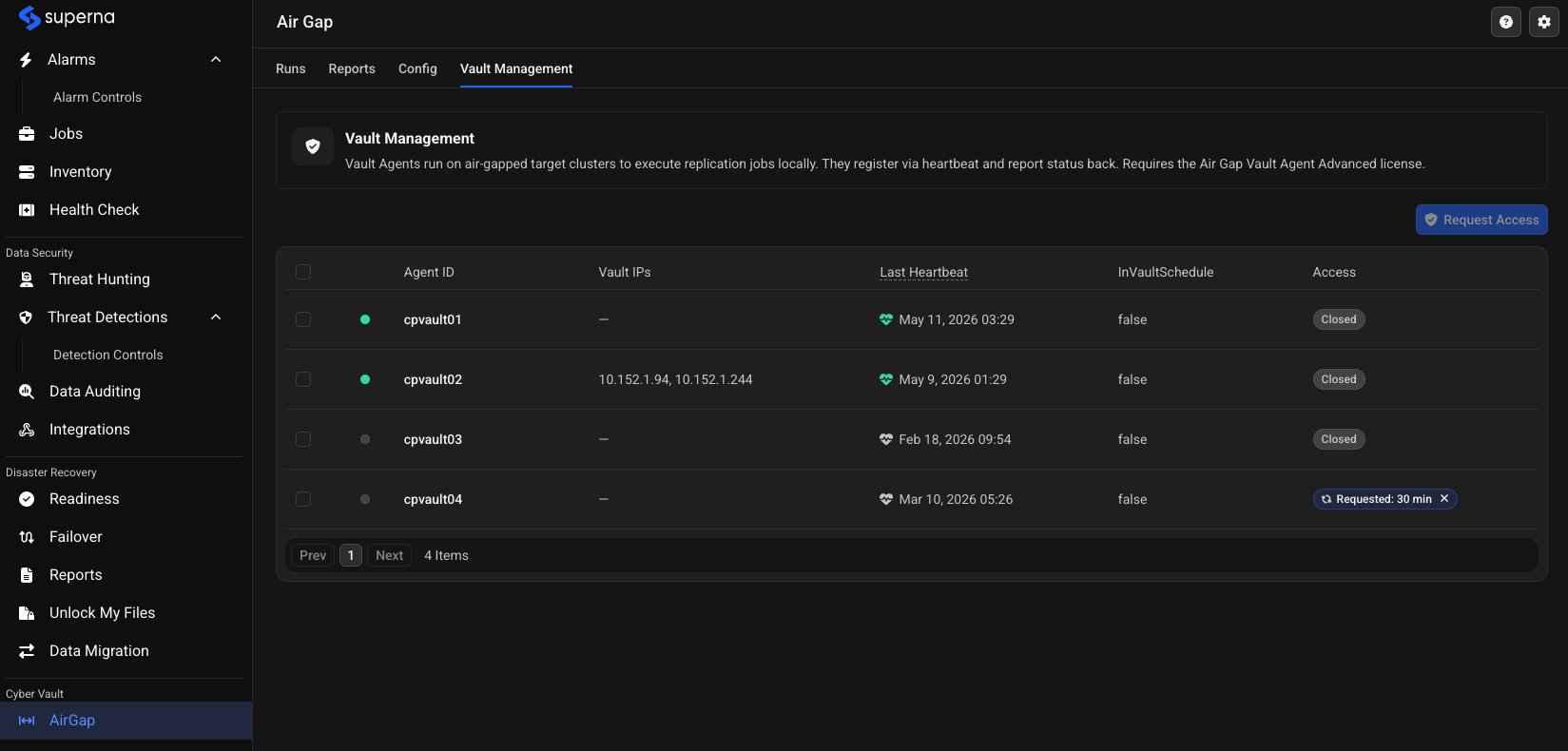Open settings gear icon
Screen dimensions: 1568x751
(x=1544, y=22)
